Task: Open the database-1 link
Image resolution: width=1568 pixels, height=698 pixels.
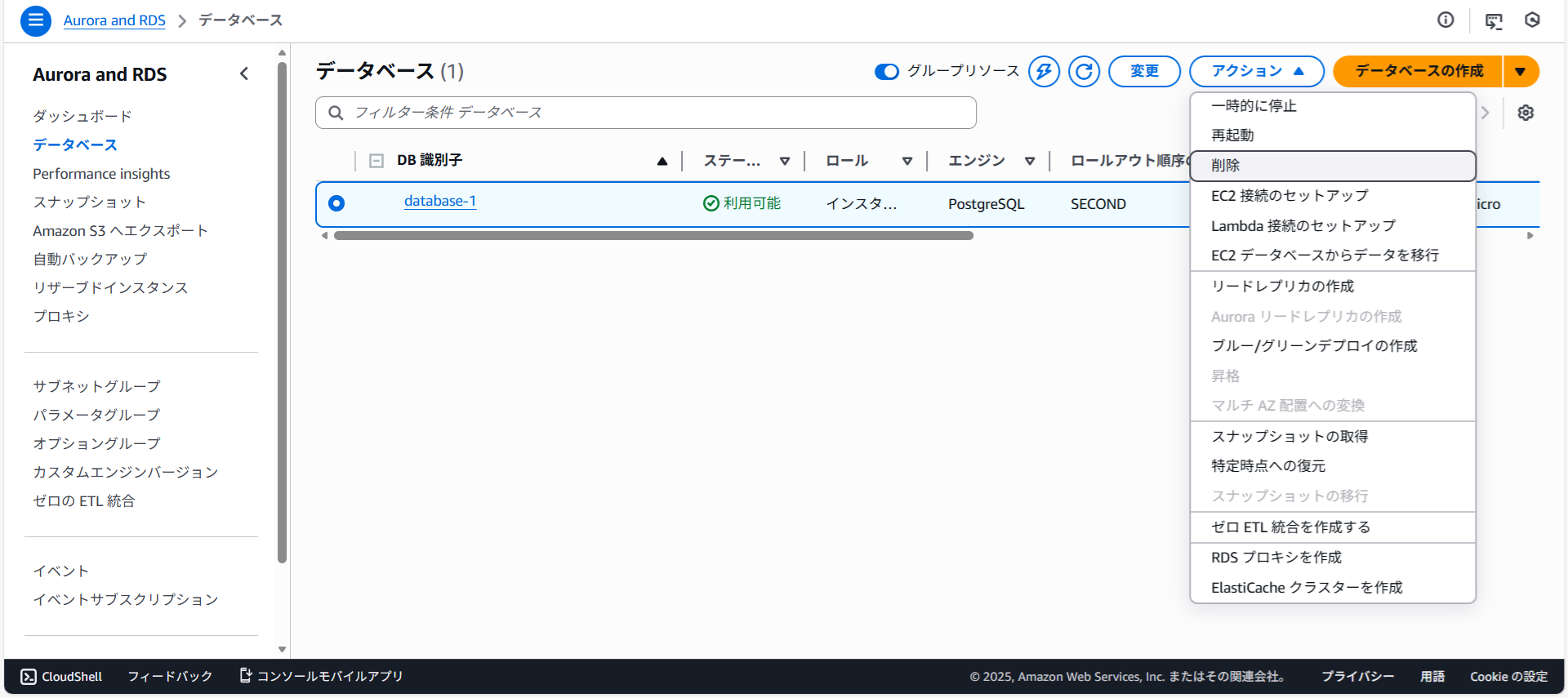Action: 439,202
